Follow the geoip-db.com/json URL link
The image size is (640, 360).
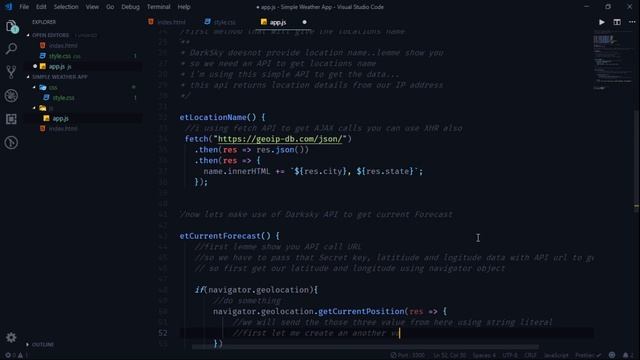tap(280, 139)
